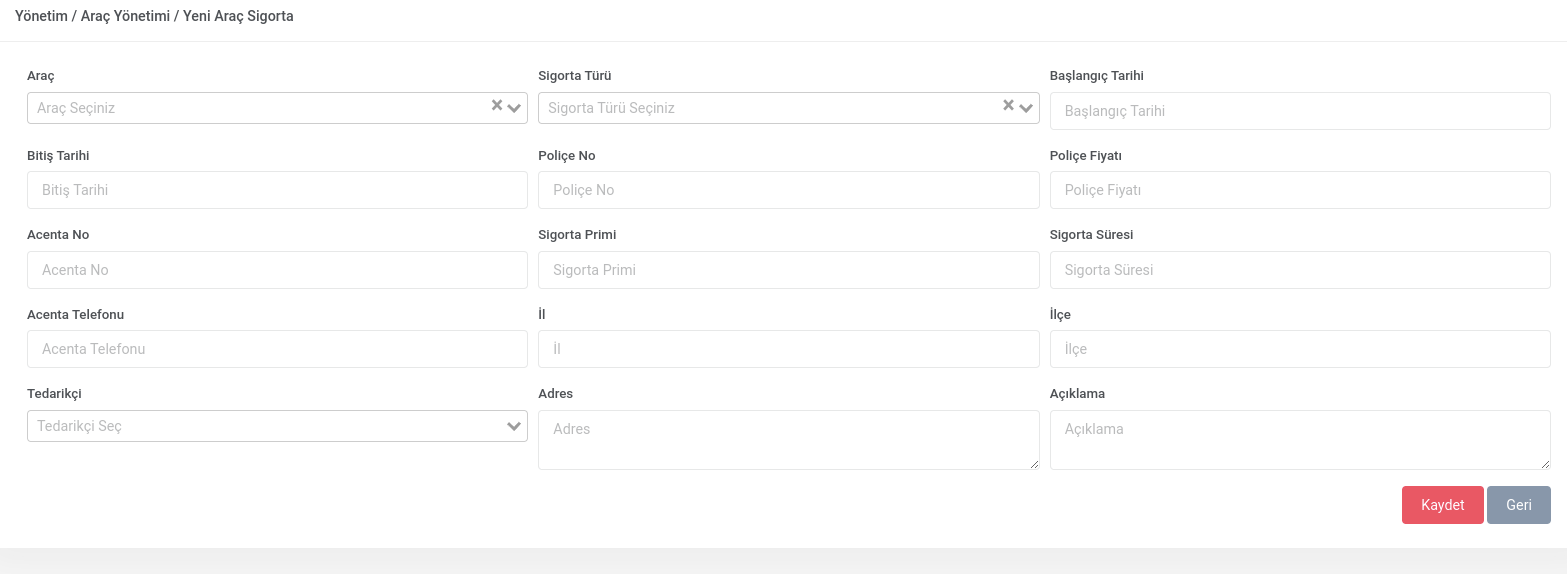This screenshot has height=574, width=1567.
Task: Open the Araç Yönetimi breadcrumb link
Action: click(x=125, y=16)
